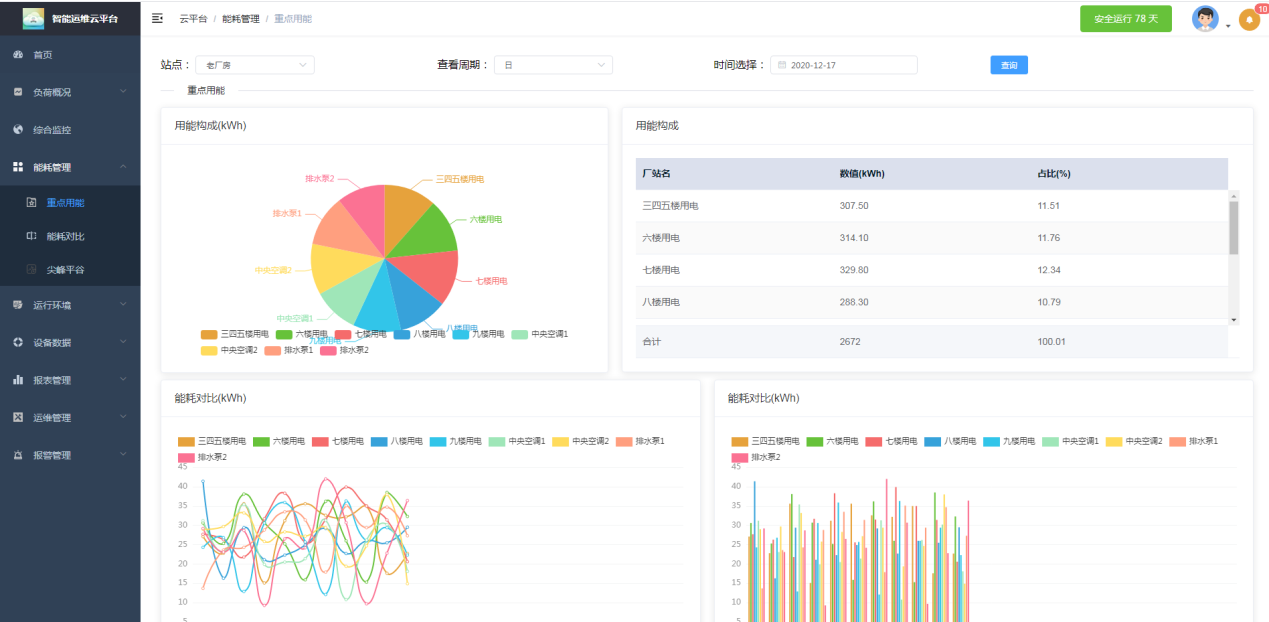1269x622 pixels.
Task: Expand the 负荷概况 sidebar menu
Action: click(70, 92)
